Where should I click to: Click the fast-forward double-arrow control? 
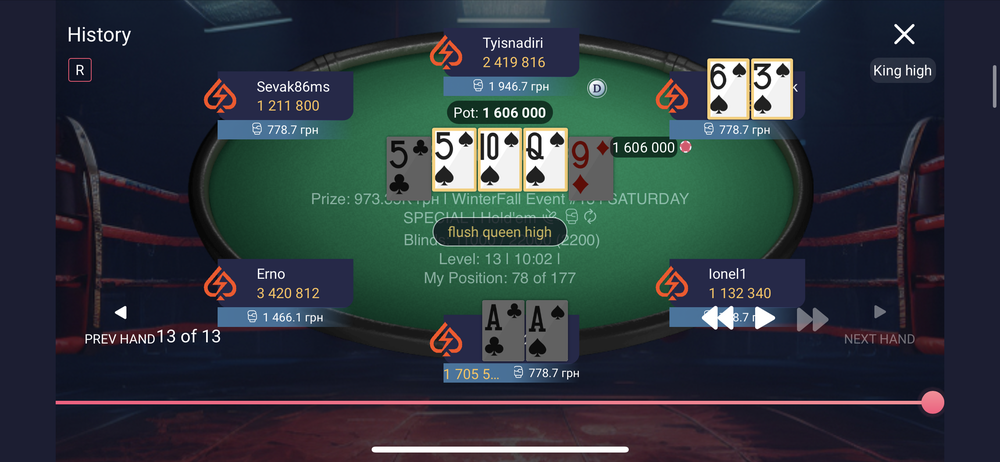pos(812,319)
